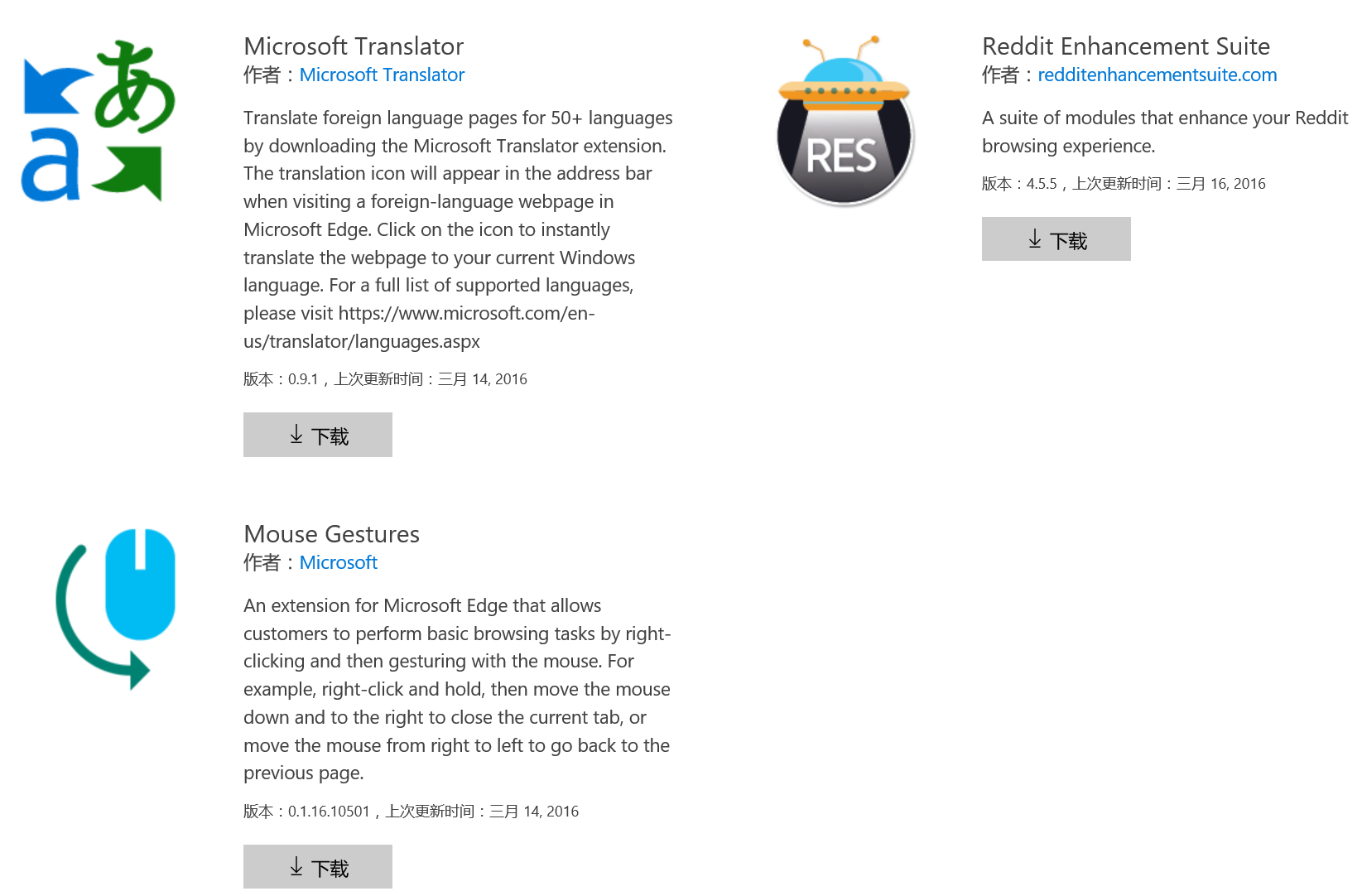Open the Microsoft Translator author link
Image resolution: width=1362 pixels, height=896 pixels.
tap(382, 75)
